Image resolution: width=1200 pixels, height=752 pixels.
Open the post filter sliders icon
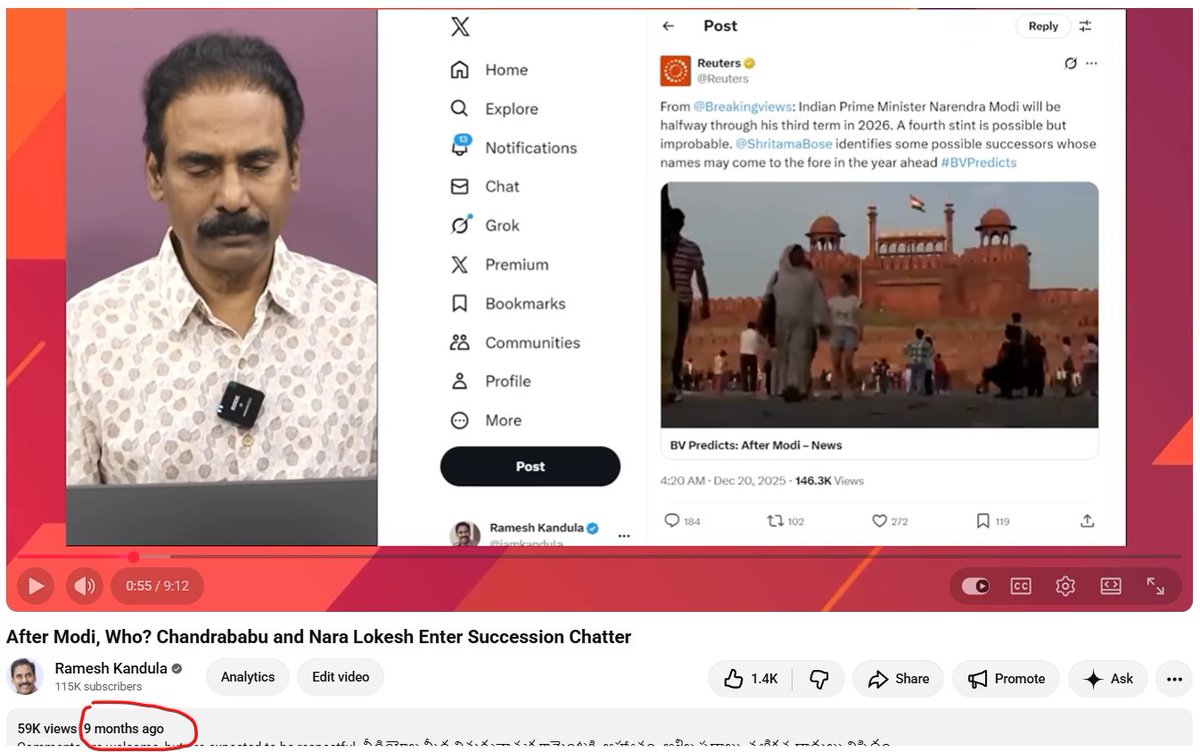[1086, 26]
